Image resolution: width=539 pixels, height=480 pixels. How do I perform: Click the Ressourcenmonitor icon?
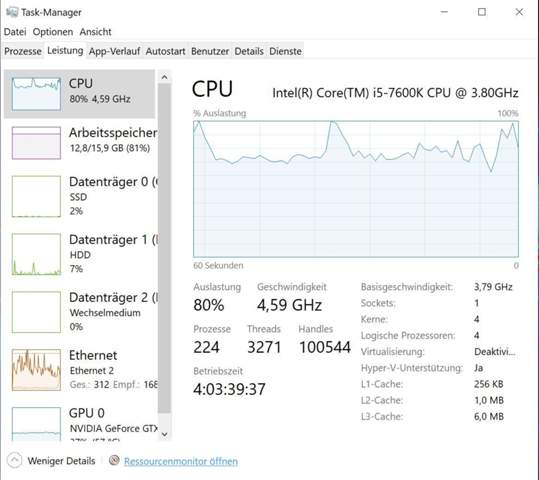pos(114,460)
